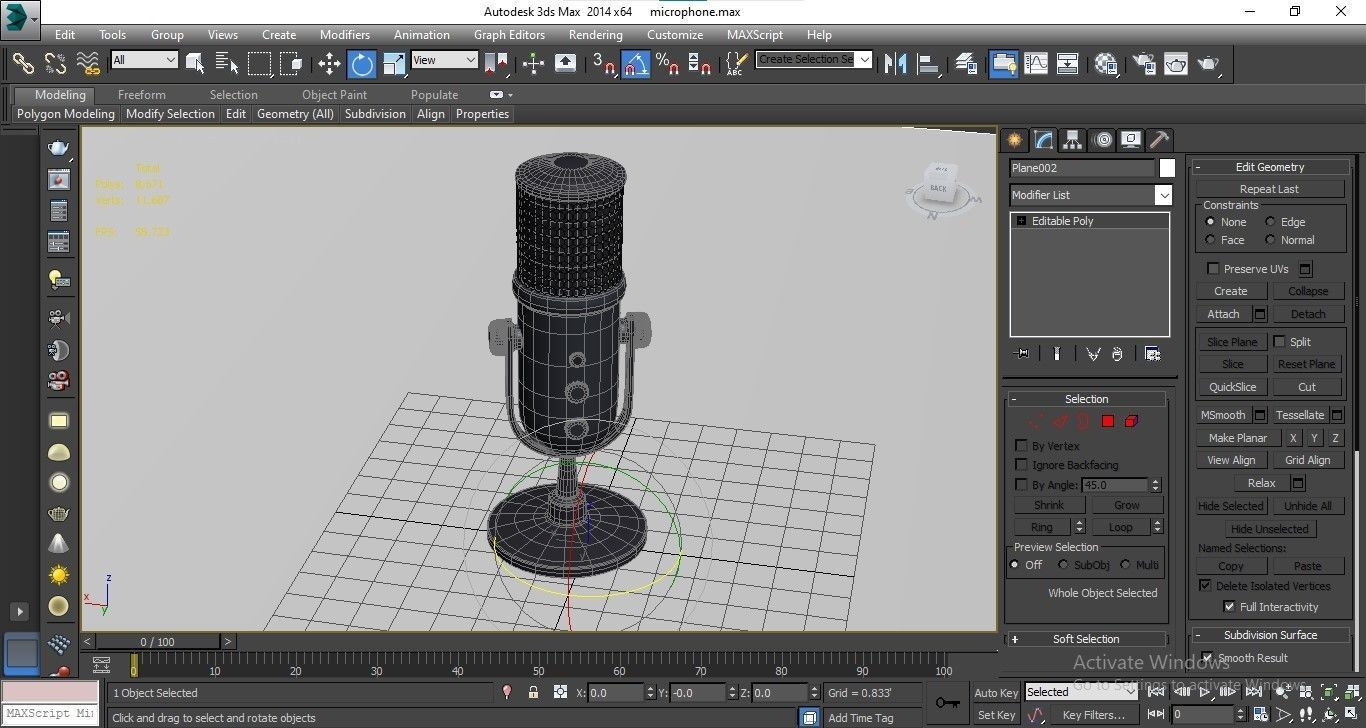Click the Attach button
Image resolution: width=1366 pixels, height=728 pixels.
point(1223,314)
